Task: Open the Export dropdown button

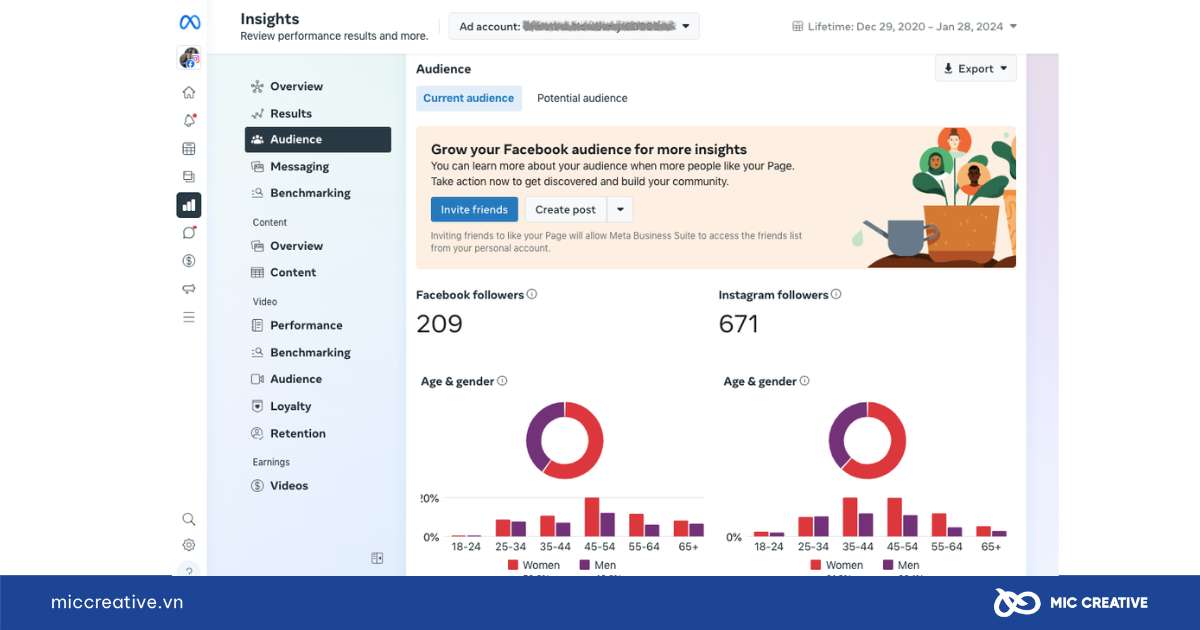Action: 976,69
